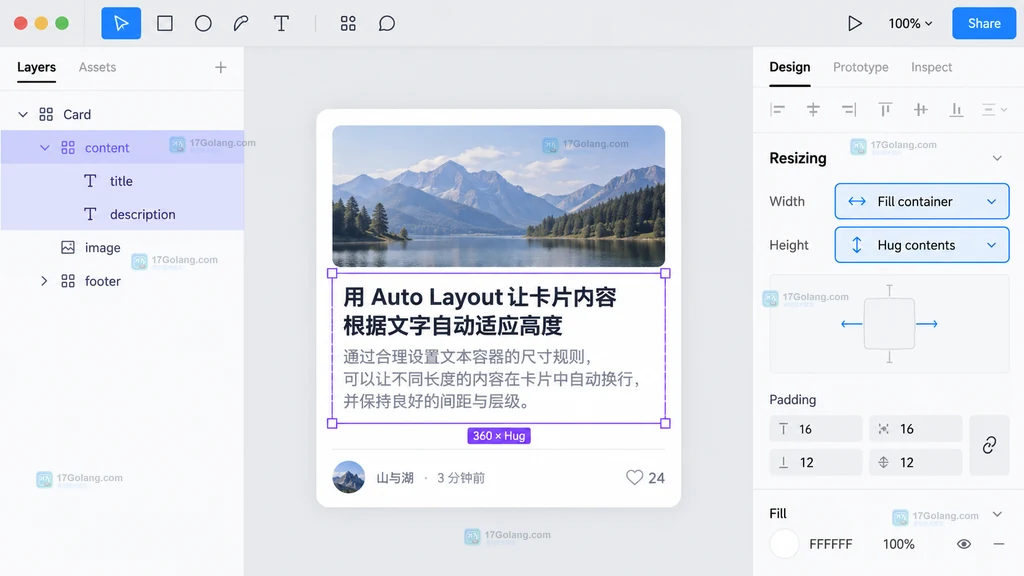
Task: Click the card title heading text
Action: click(480, 311)
